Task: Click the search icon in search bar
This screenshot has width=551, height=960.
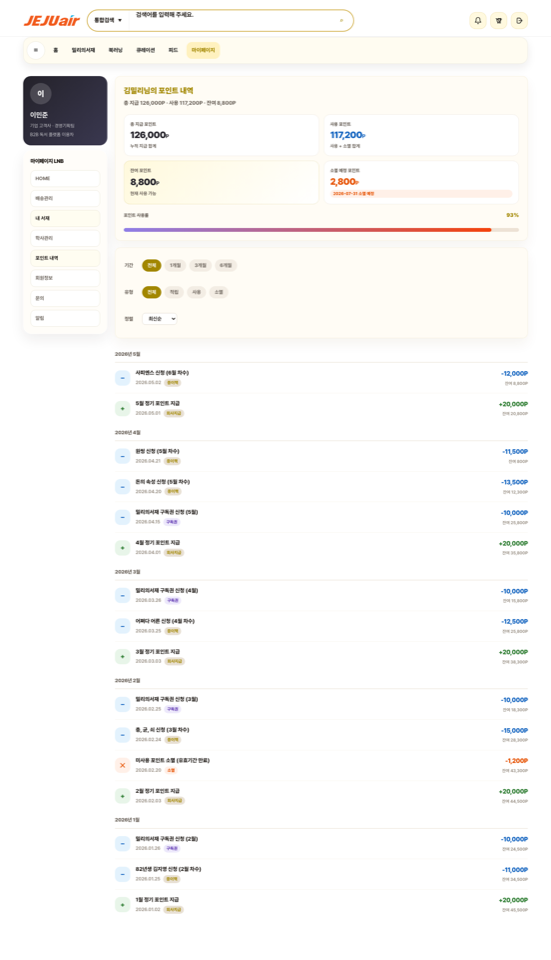Action: pos(341,20)
